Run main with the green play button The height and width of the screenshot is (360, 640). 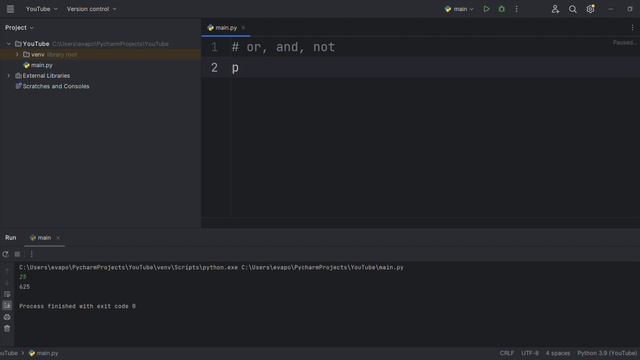click(x=486, y=9)
